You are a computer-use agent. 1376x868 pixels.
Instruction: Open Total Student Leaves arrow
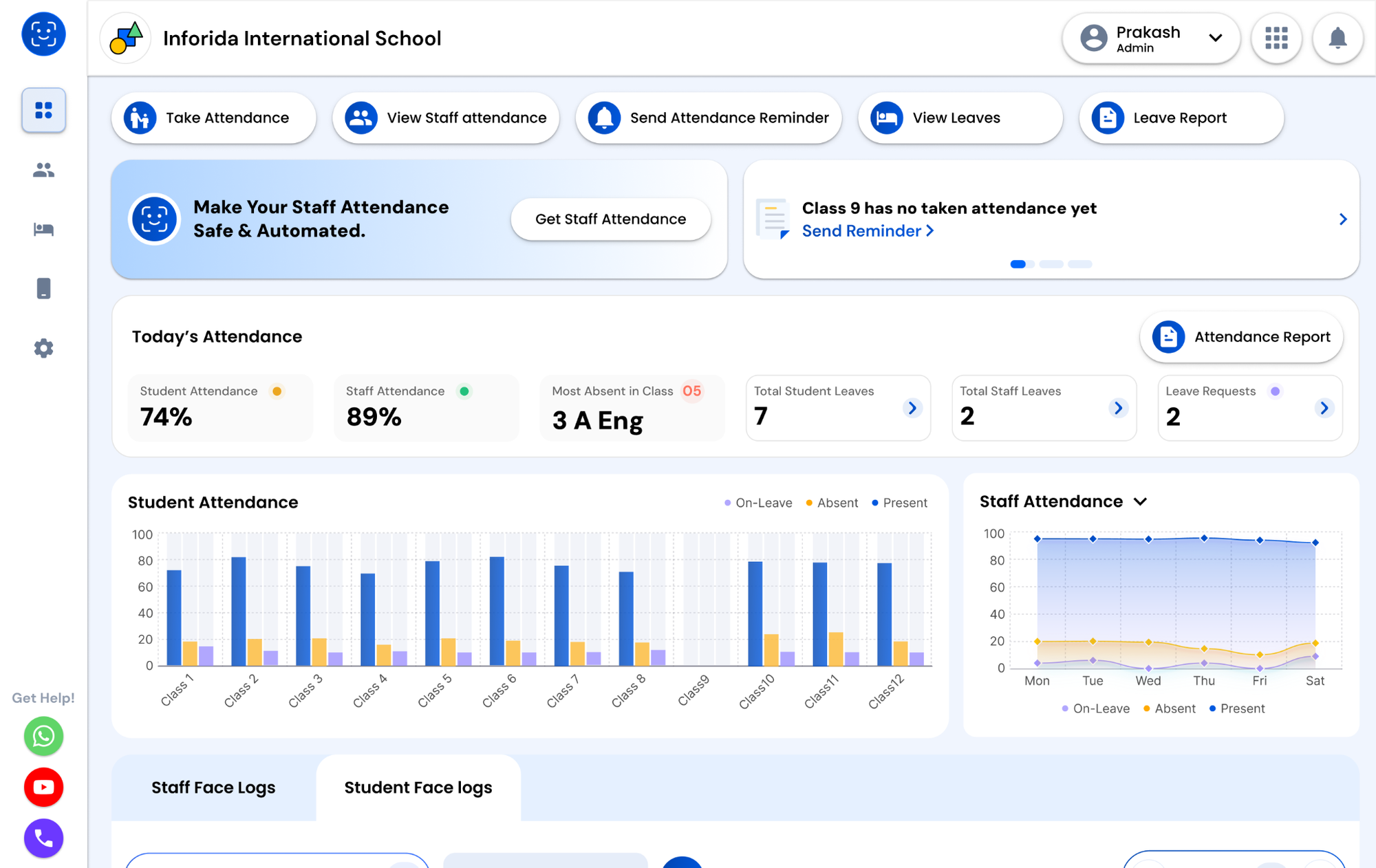pyautogui.click(x=912, y=408)
